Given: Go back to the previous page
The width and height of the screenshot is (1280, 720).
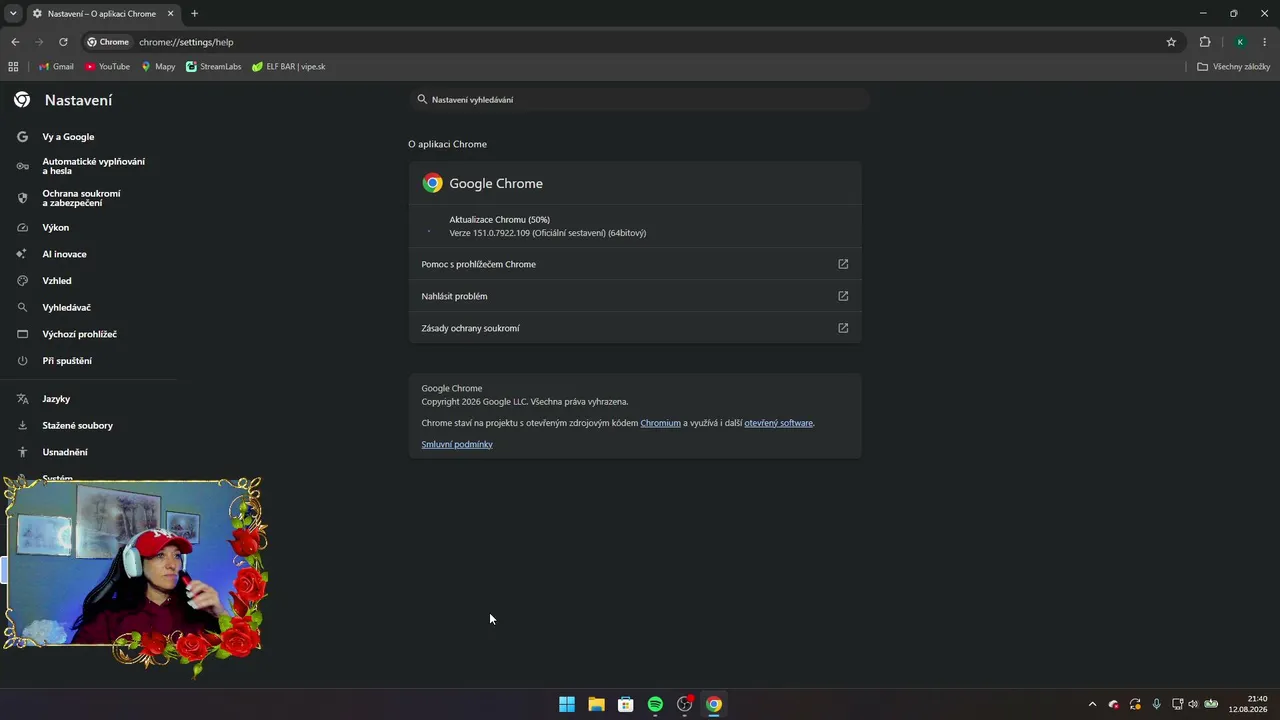Looking at the screenshot, I should (x=15, y=42).
